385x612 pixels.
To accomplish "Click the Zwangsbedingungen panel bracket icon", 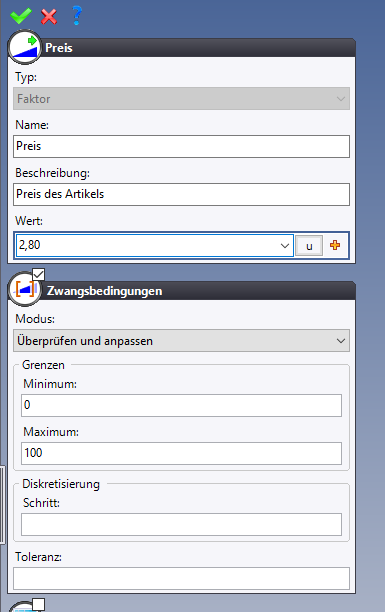I will coord(24,290).
